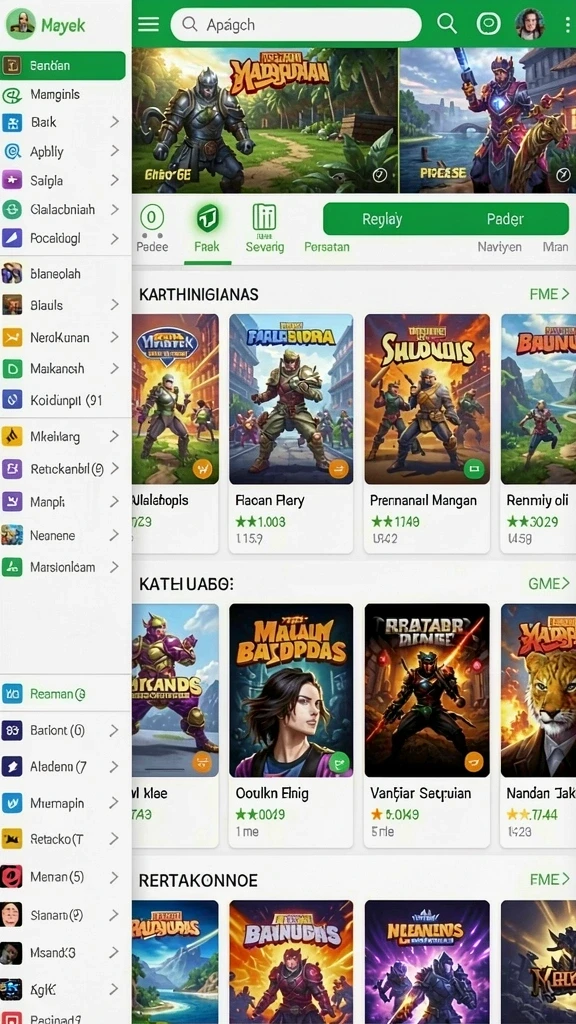
Task: Open the Naviyen link
Action: 500,247
